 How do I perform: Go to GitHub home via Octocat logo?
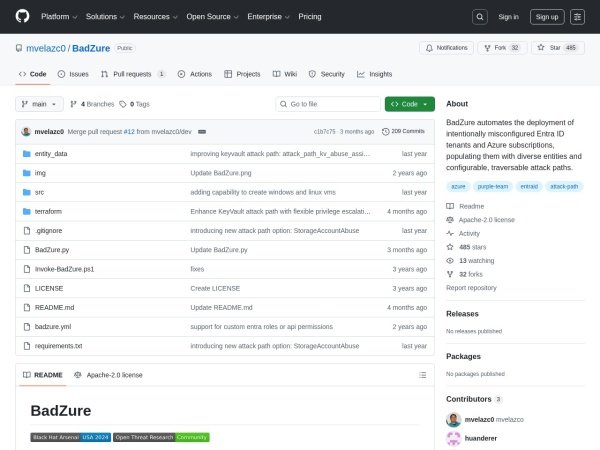[x=22, y=16]
